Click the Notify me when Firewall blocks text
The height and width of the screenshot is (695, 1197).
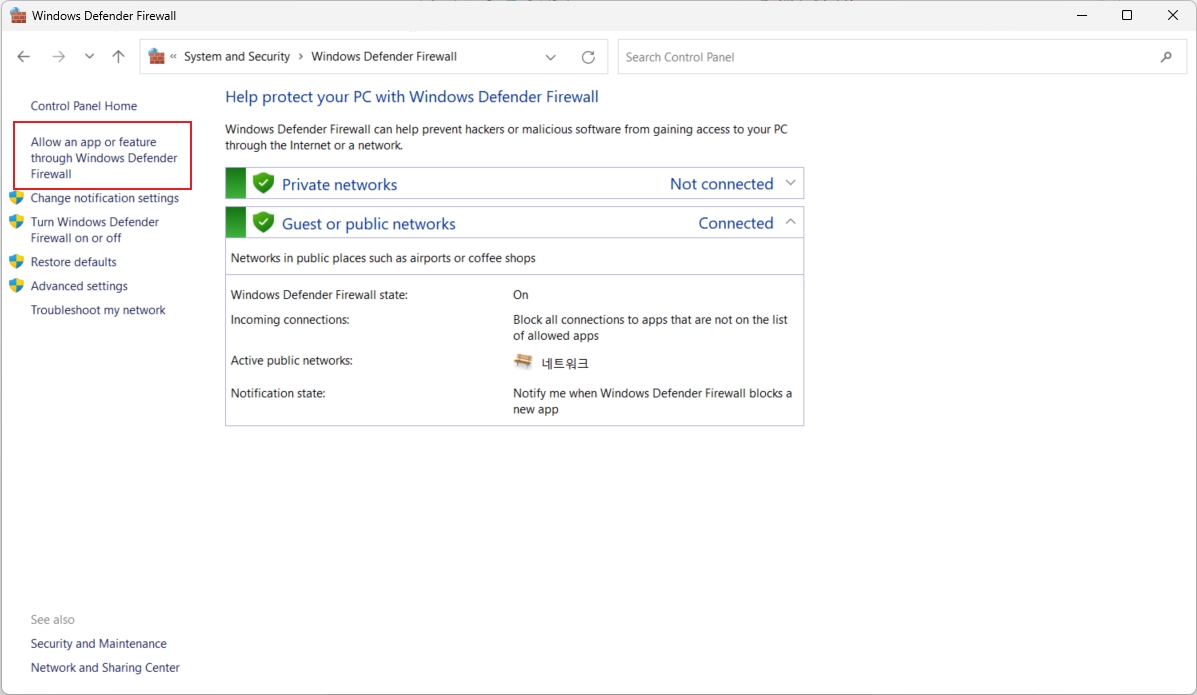(x=653, y=401)
